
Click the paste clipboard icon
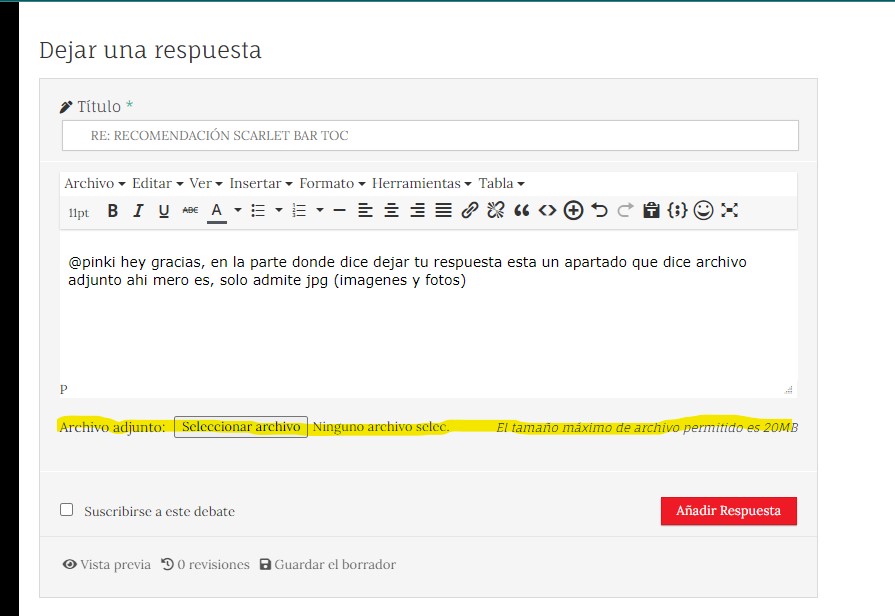pos(651,211)
